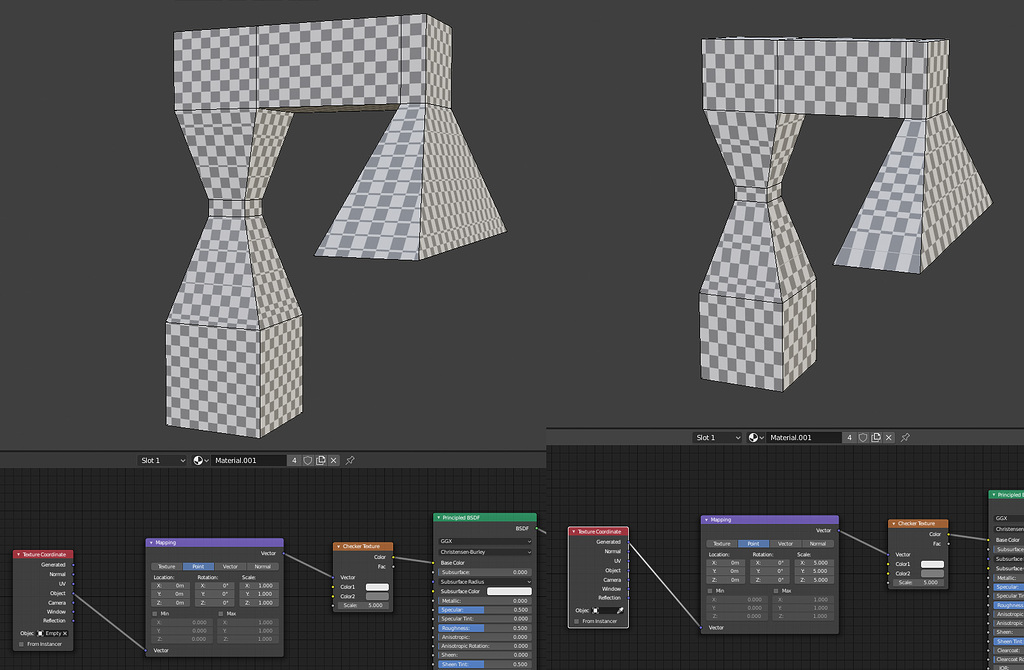Select Vector type tab in right Mapping node
The height and width of the screenshot is (670, 1024).
click(x=786, y=543)
